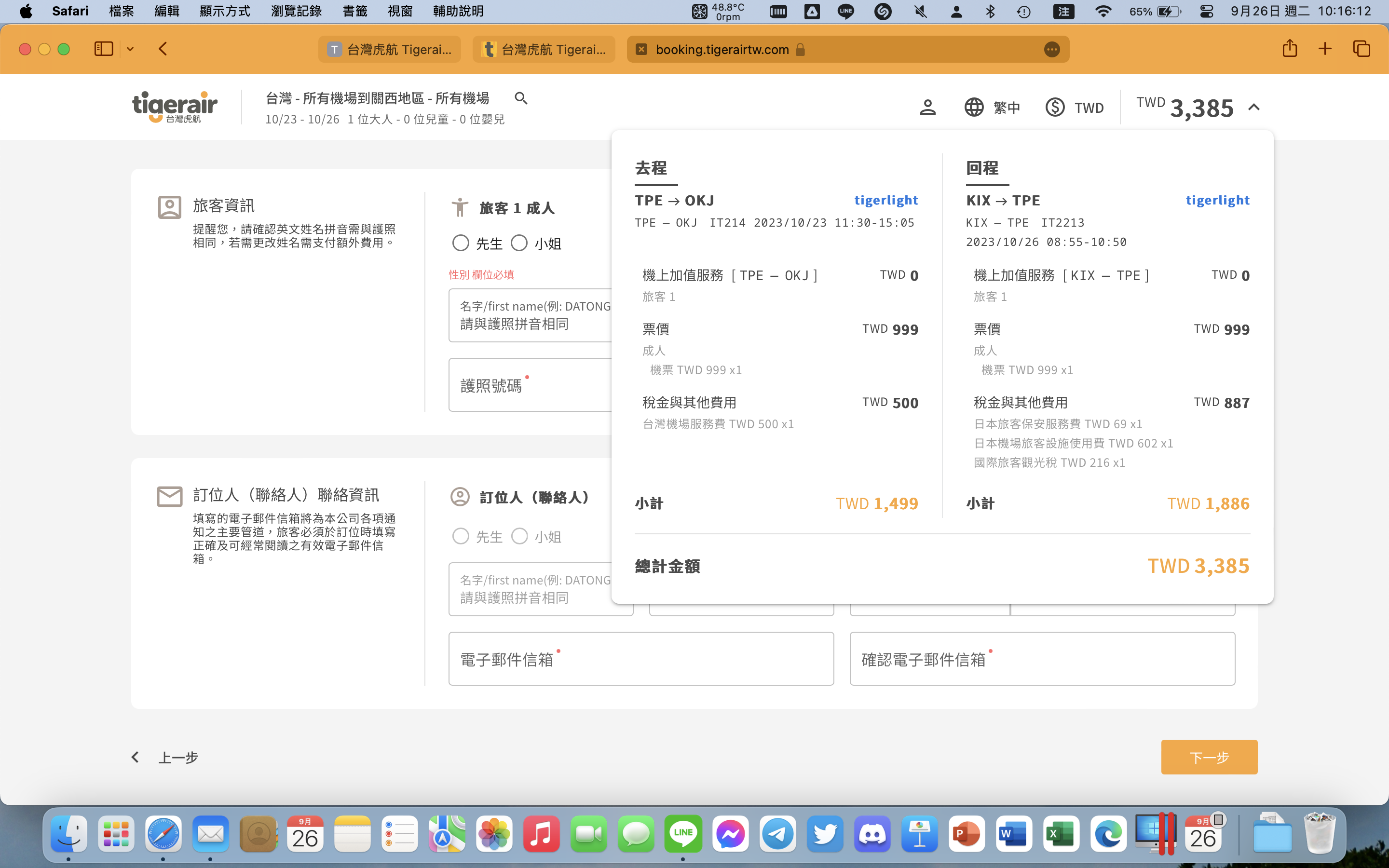Open the 輔助說明 menu
The height and width of the screenshot is (868, 1389).
click(458, 12)
